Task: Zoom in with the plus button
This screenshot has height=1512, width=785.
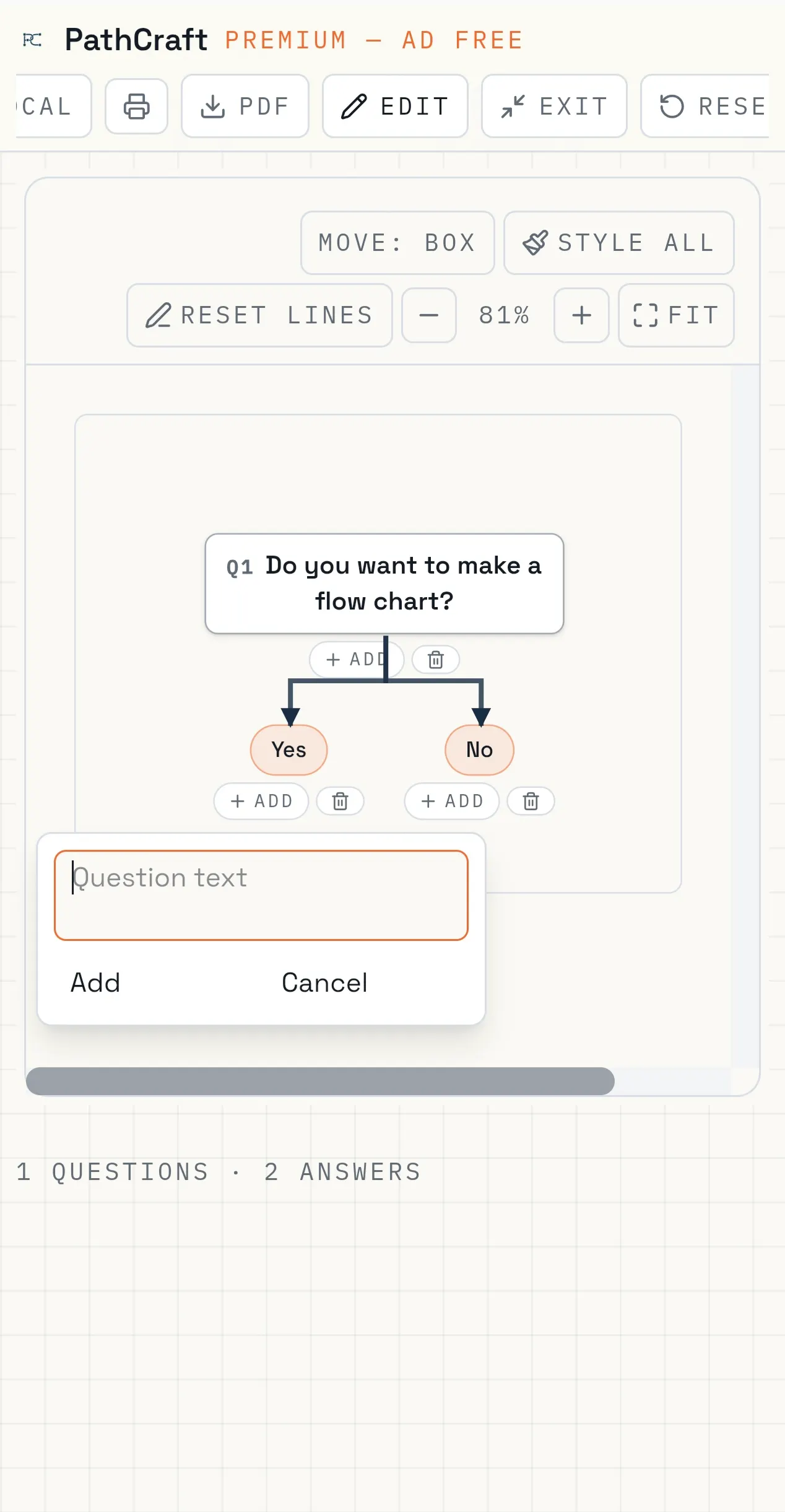Action: [x=581, y=315]
